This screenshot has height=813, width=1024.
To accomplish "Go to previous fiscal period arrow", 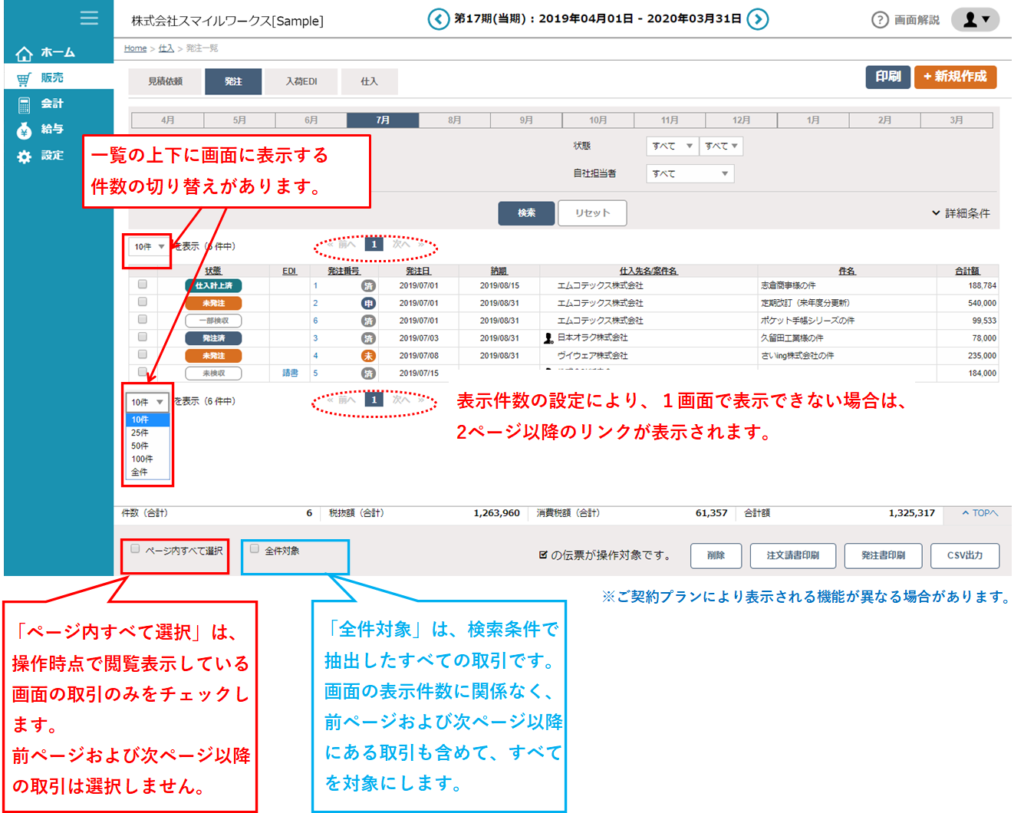I will point(438,19).
